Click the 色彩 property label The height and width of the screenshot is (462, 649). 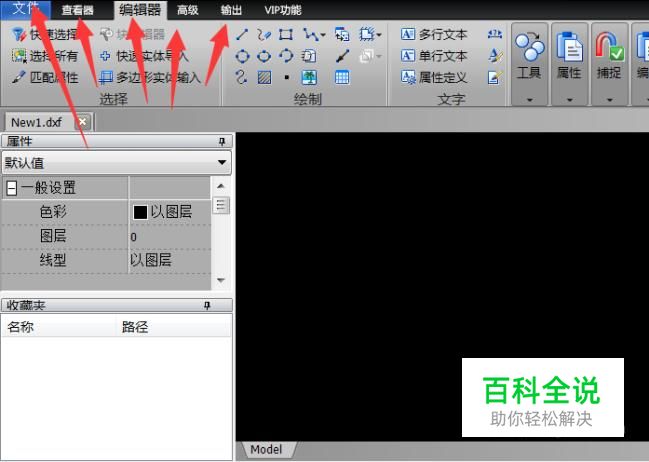(x=53, y=212)
